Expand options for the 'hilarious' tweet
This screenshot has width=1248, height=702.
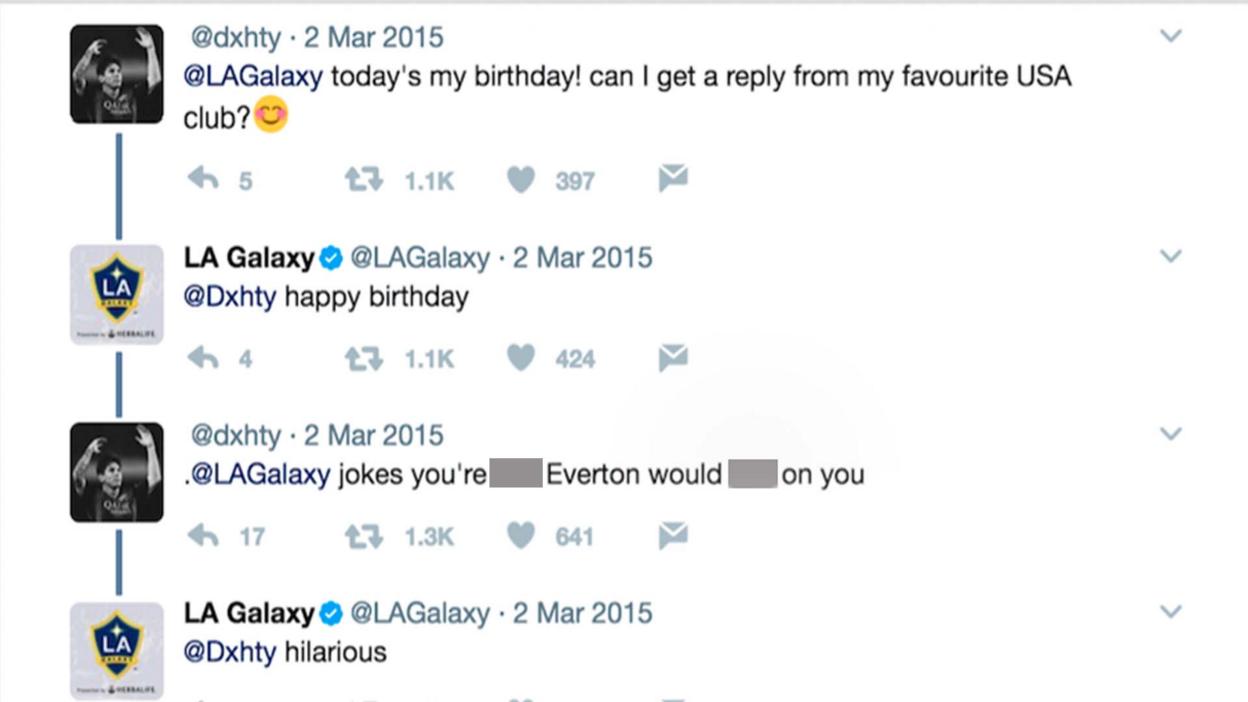pyautogui.click(x=1170, y=611)
